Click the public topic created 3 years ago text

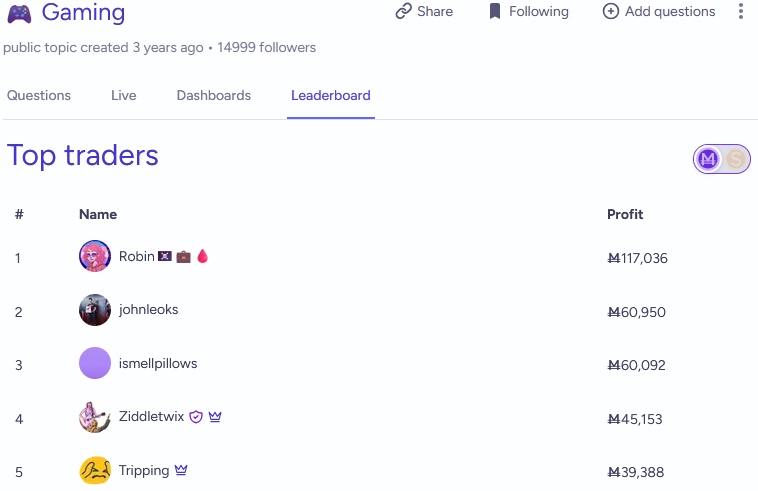coord(103,47)
